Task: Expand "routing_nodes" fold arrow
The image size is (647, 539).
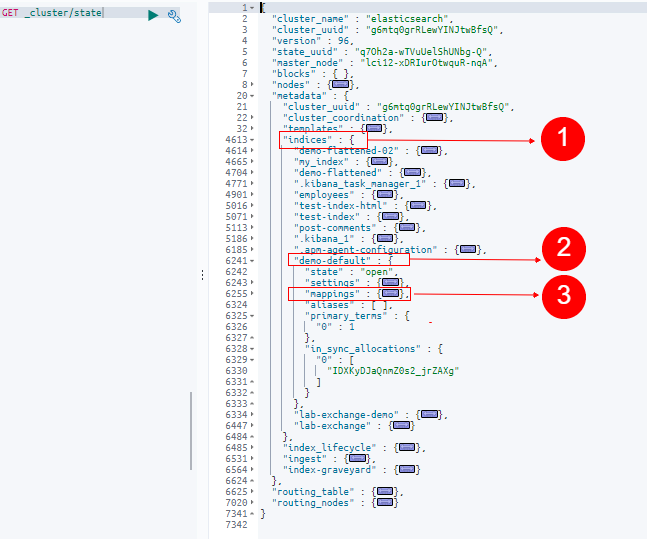Action: (252, 503)
